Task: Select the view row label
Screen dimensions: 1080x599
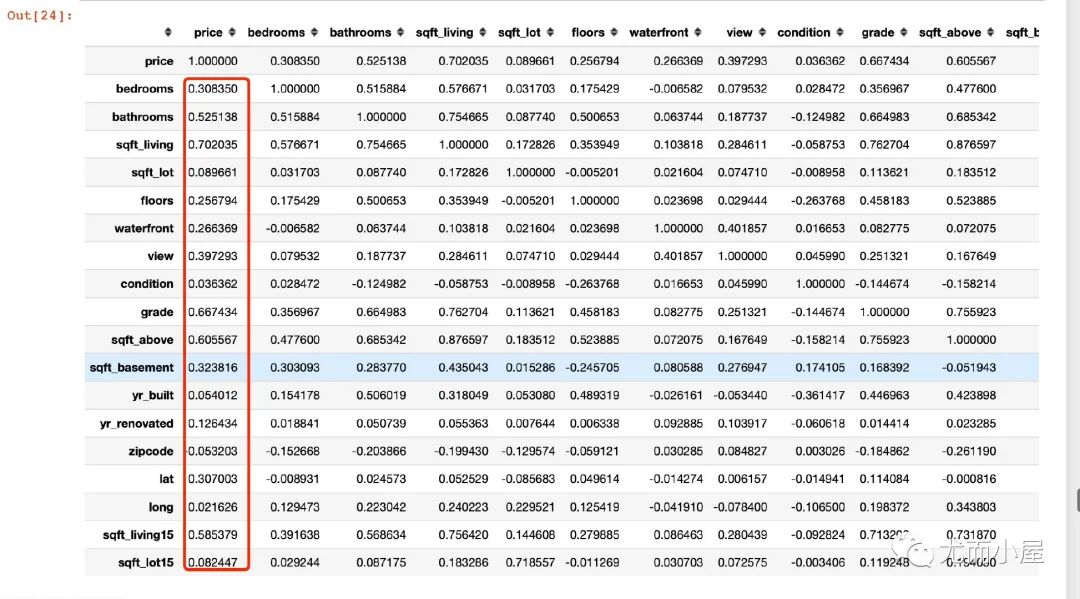Action: point(160,256)
